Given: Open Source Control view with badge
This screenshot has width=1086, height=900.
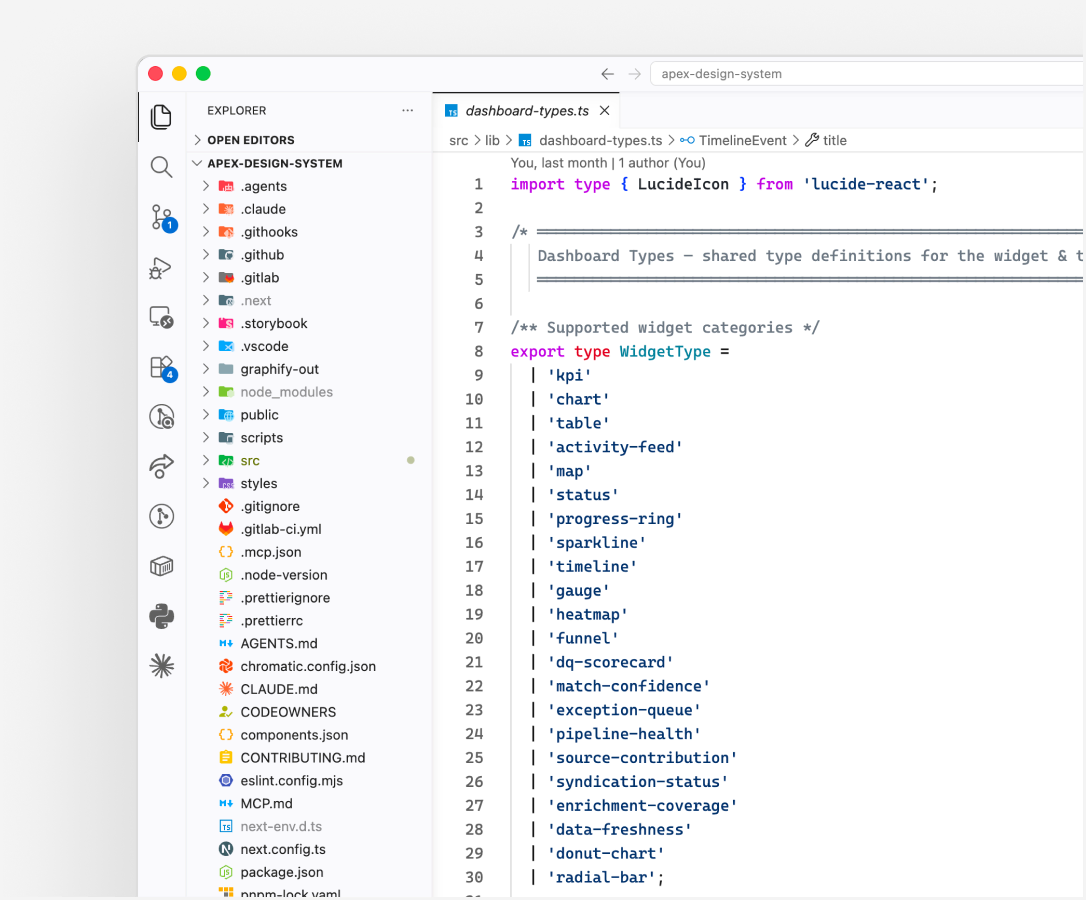Looking at the screenshot, I should [162, 218].
